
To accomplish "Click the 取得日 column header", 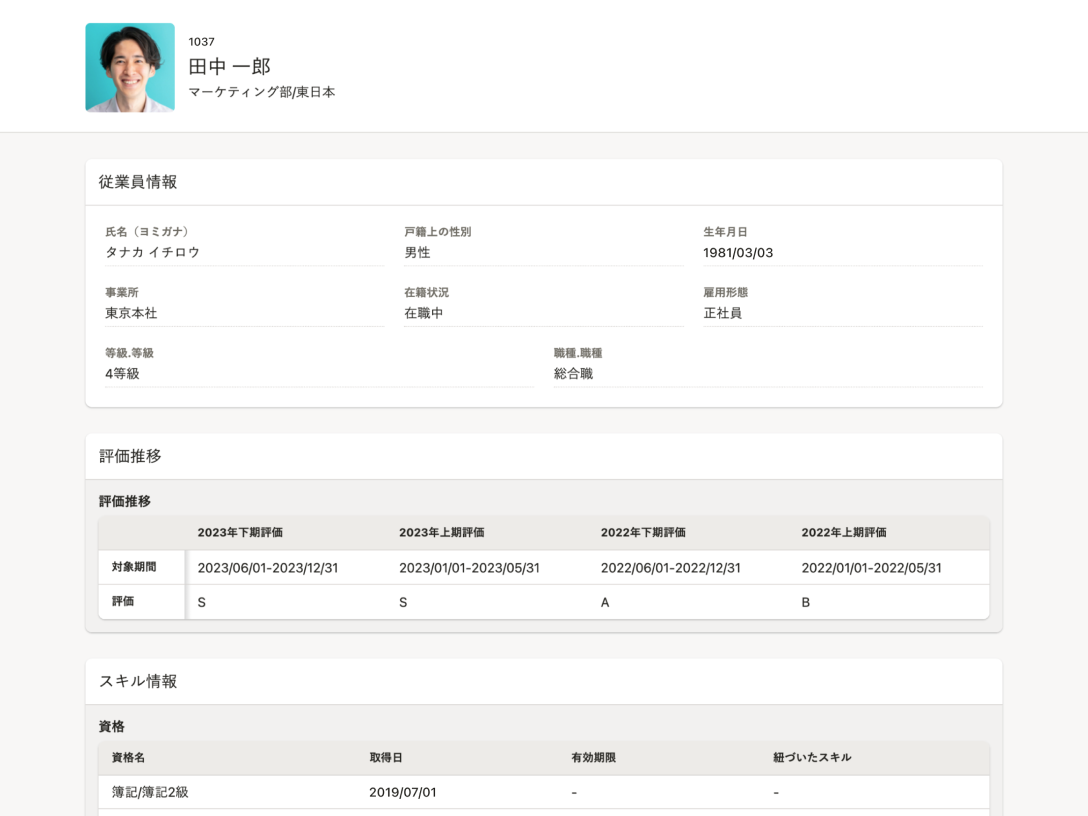I will tap(386, 758).
